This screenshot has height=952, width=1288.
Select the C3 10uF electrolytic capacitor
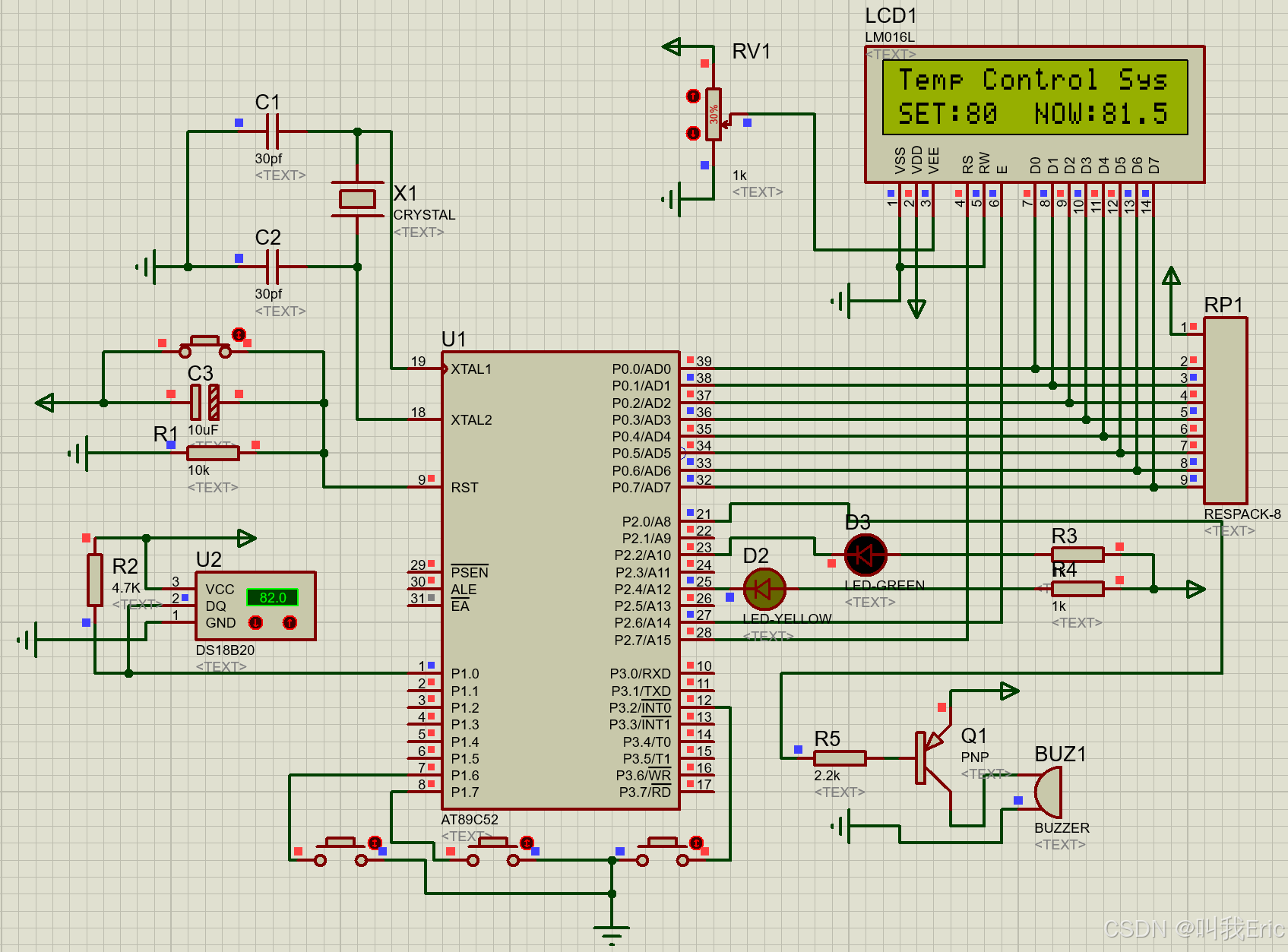pos(204,402)
